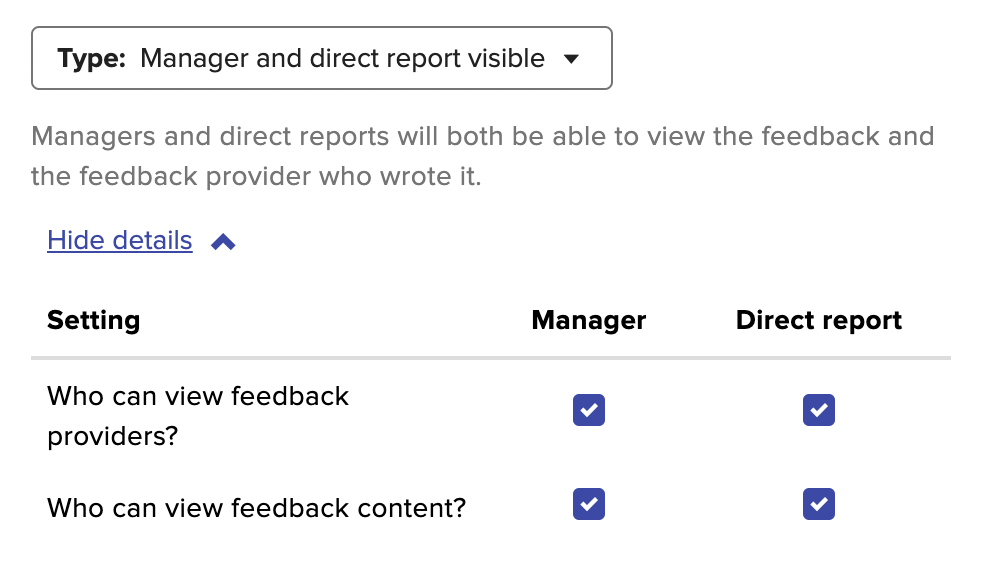This screenshot has width=990, height=581.
Task: Uncheck Manager for viewing feedback providers
Action: click(589, 410)
